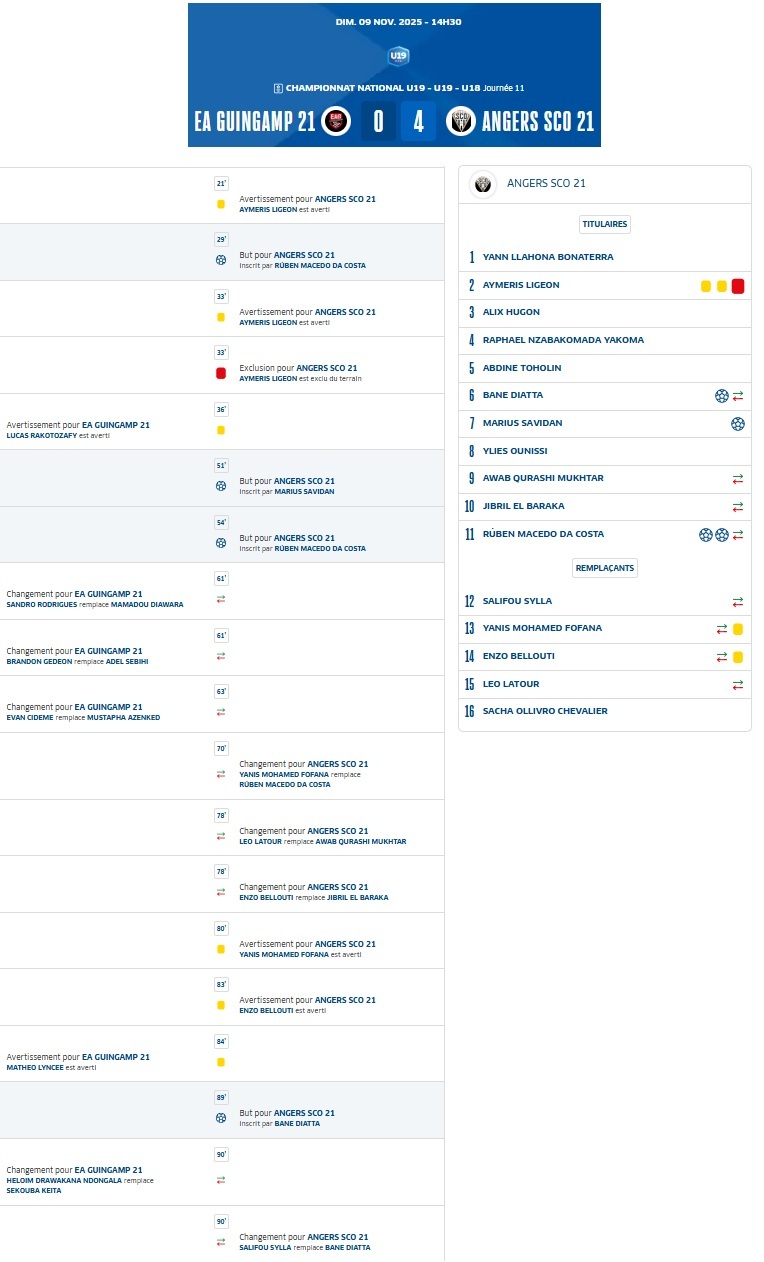Click player Yann Llahona Bonaterra in lineup
This screenshot has width=764, height=1262.
coord(548,257)
